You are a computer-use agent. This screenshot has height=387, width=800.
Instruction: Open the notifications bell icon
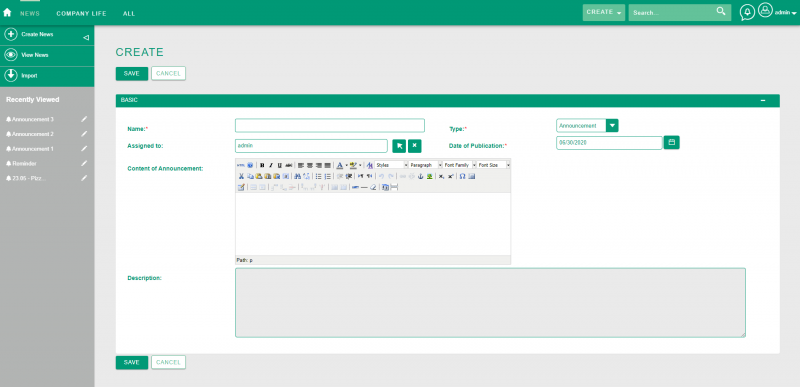[x=747, y=12]
